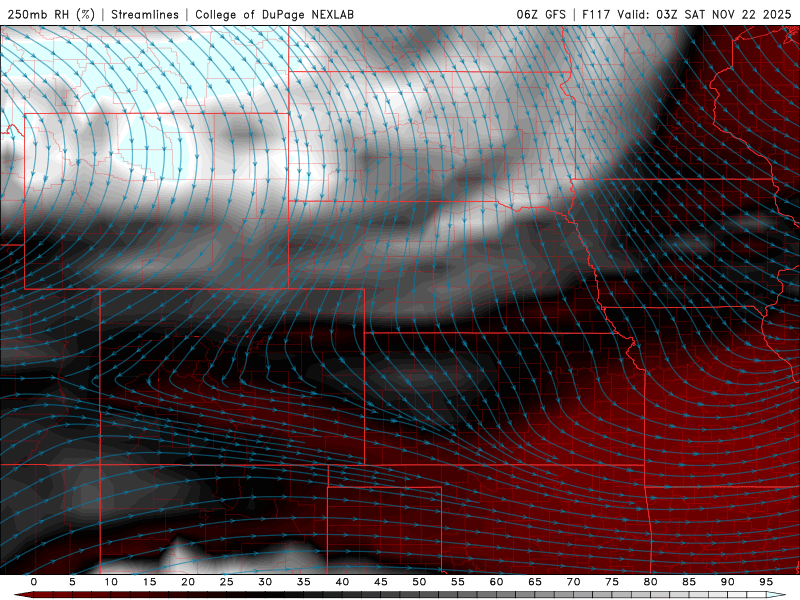
Task: Click the "80" legend value
Action: tap(651, 582)
